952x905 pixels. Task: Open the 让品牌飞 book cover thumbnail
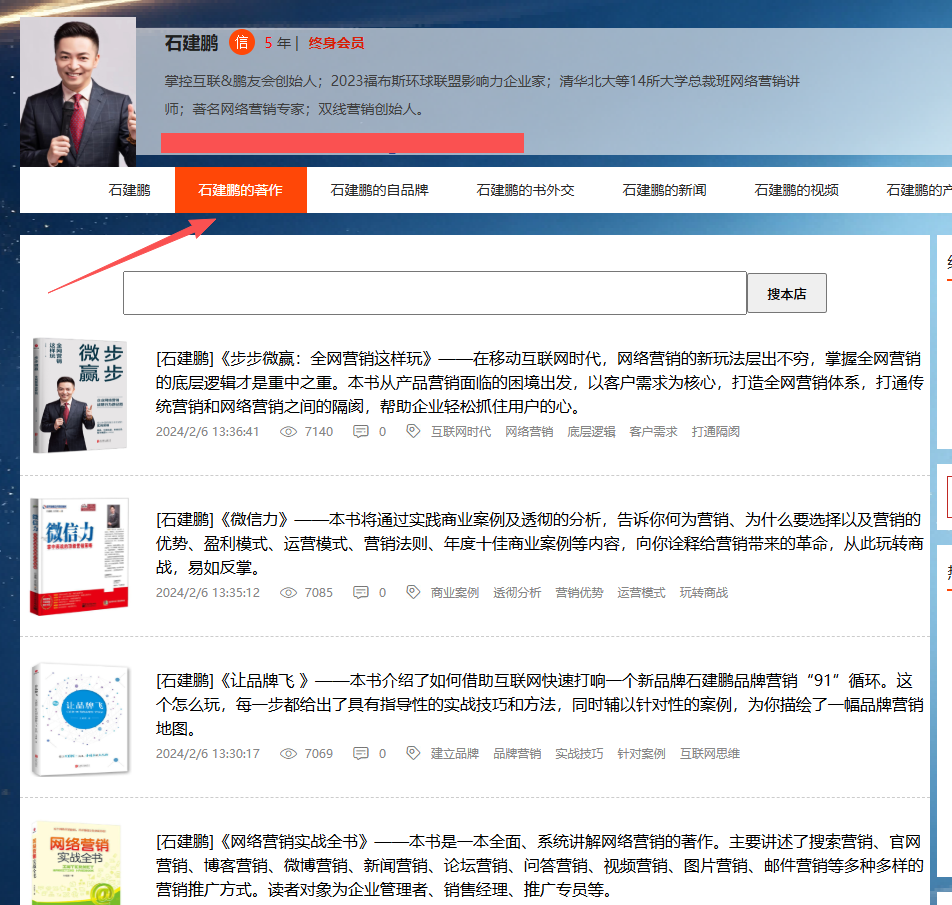click(81, 719)
